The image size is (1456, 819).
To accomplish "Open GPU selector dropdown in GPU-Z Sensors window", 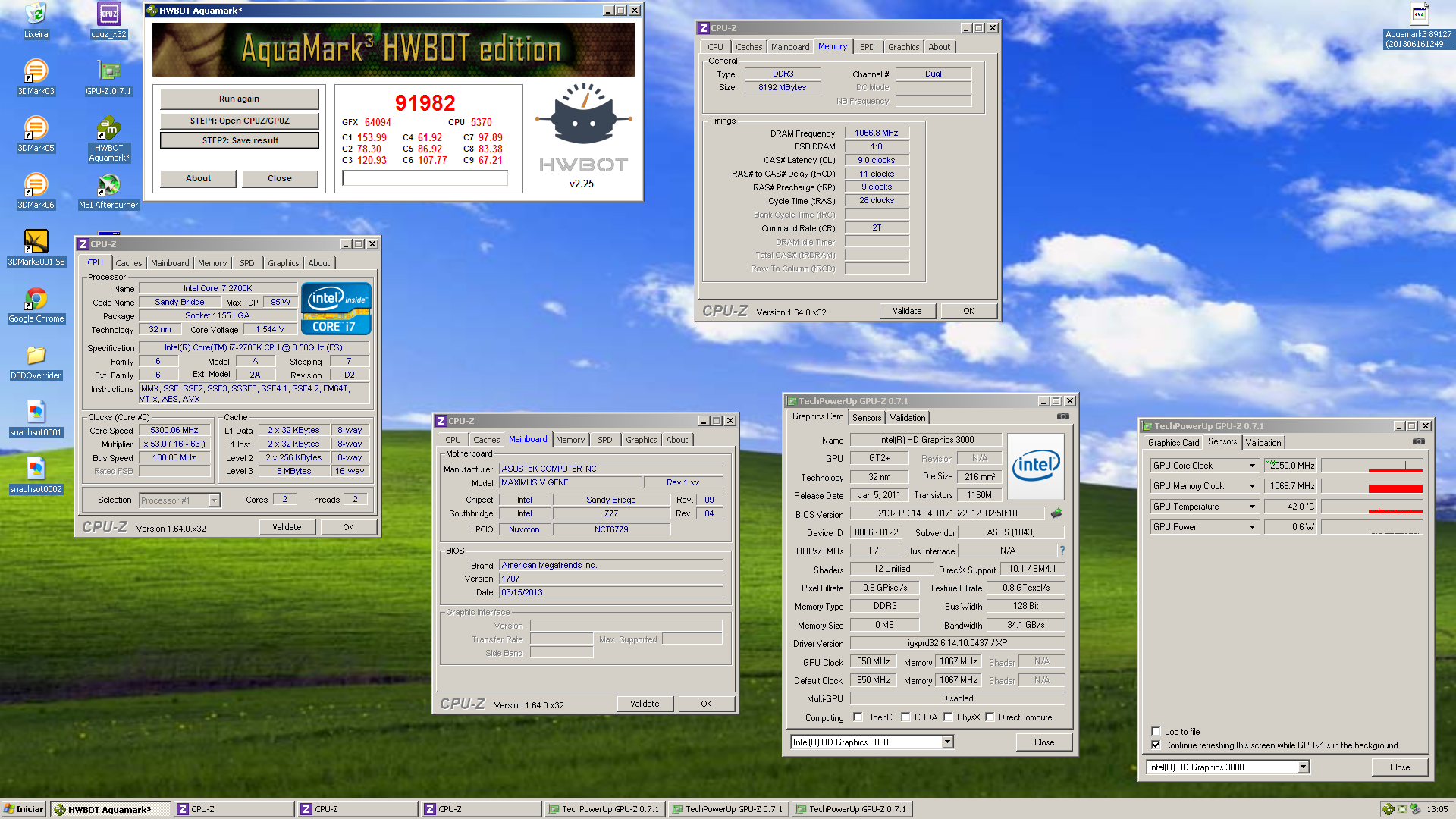I will click(1303, 767).
